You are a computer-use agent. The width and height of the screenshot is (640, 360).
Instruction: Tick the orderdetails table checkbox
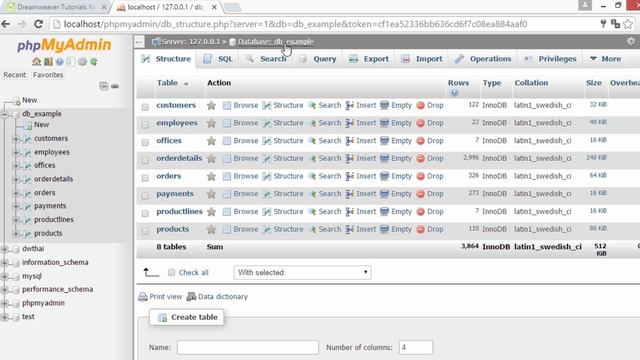[x=145, y=160]
